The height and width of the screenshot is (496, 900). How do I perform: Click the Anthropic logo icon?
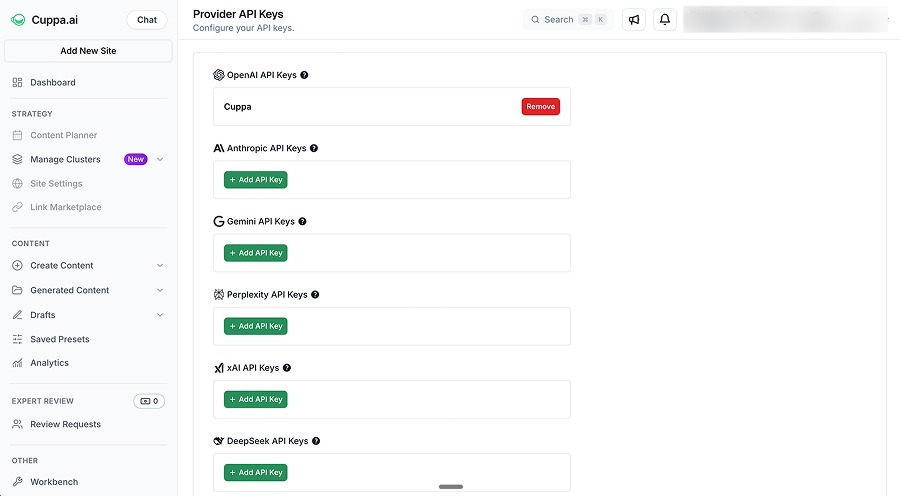219,148
